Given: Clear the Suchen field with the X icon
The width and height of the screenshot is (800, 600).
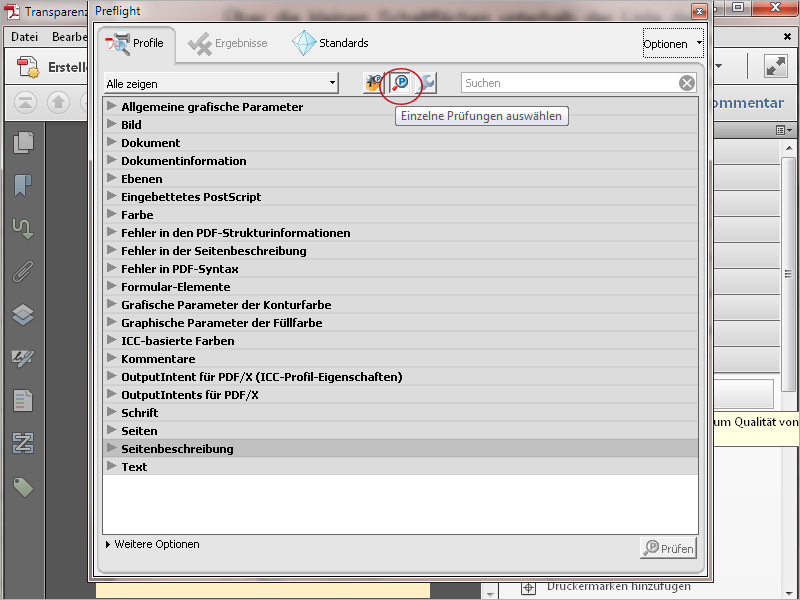Looking at the screenshot, I should click(686, 83).
